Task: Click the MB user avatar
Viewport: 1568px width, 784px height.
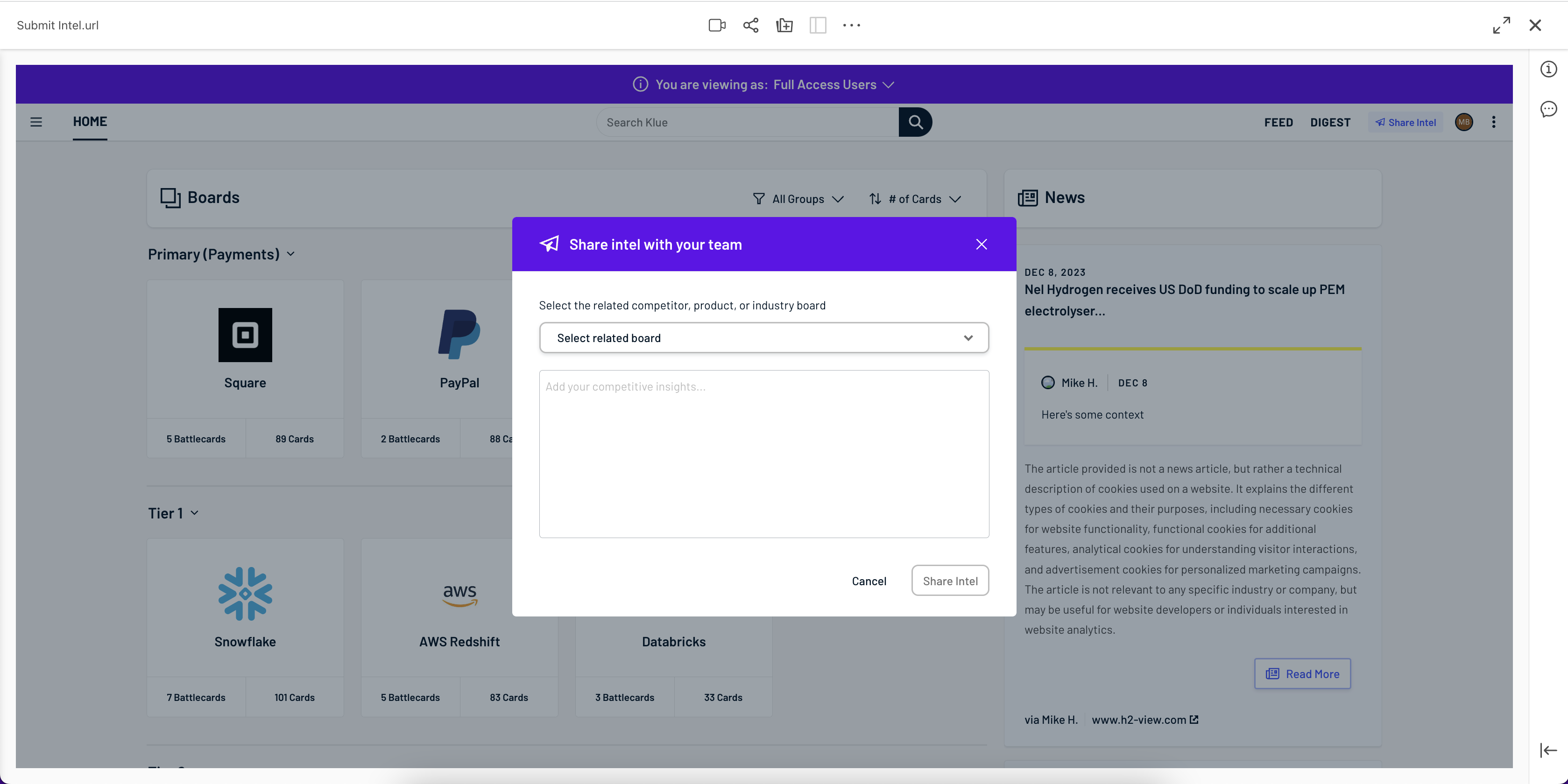Action: tap(1463, 122)
